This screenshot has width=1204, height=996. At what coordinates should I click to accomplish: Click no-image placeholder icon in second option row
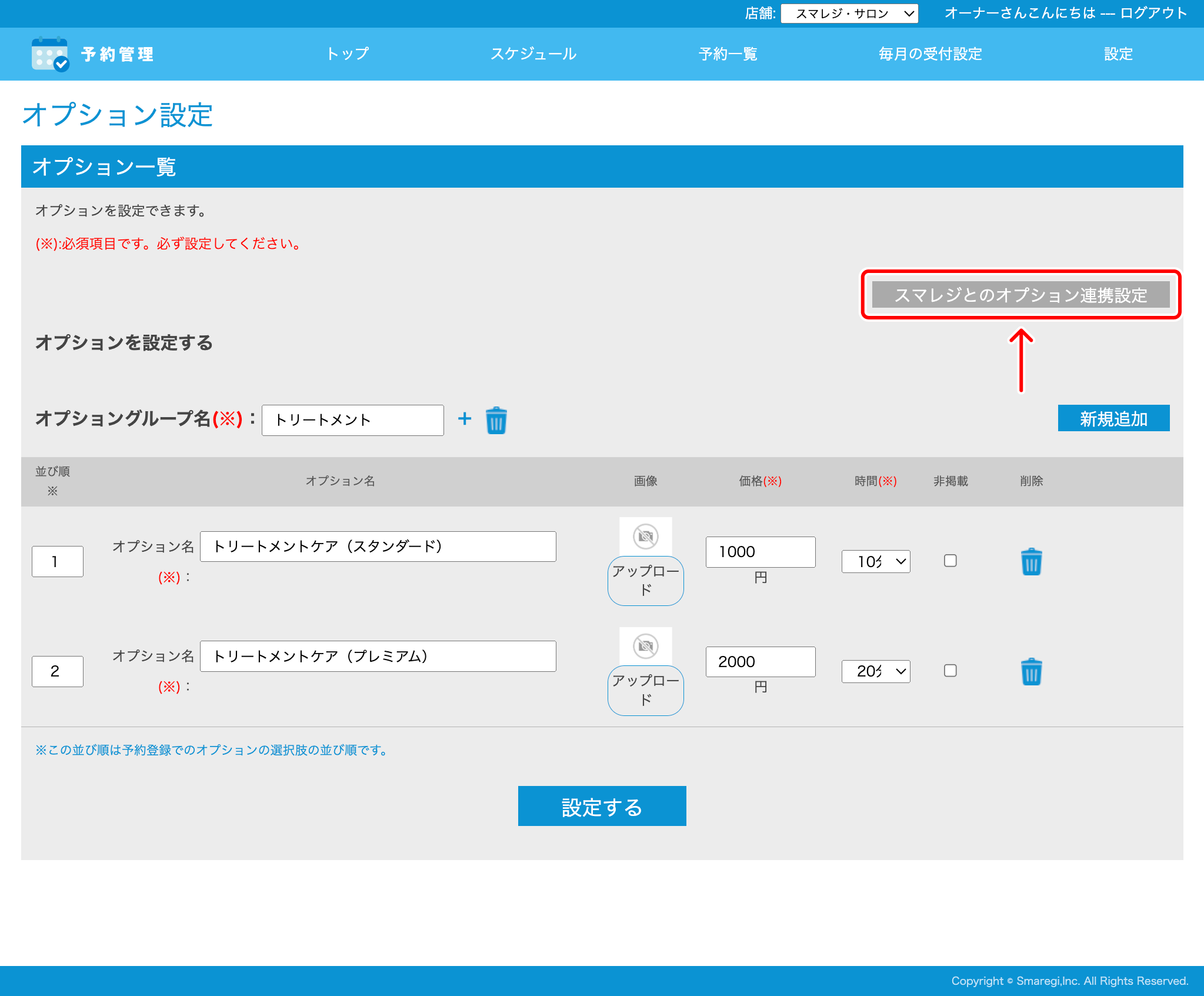pyautogui.click(x=645, y=646)
